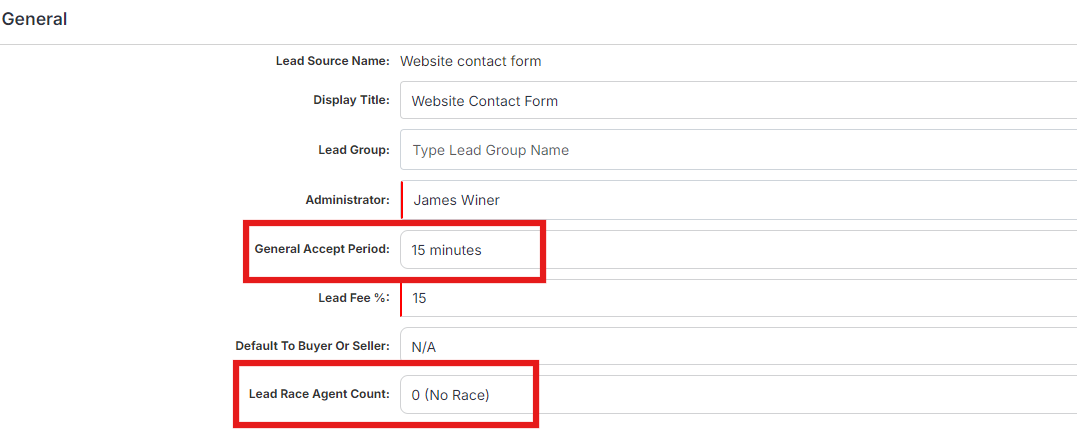The width and height of the screenshot is (1077, 429).
Task: Click the Lead Fee % input field
Action: tap(738, 298)
